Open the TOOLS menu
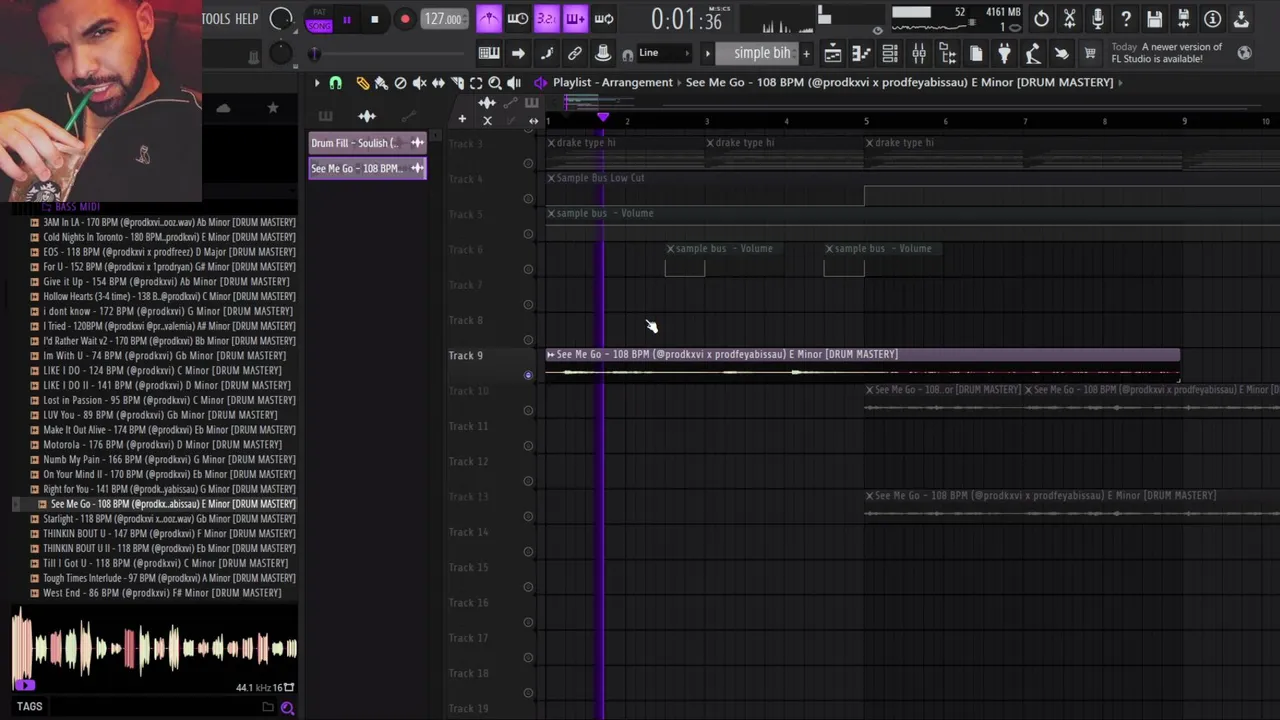 [x=215, y=19]
